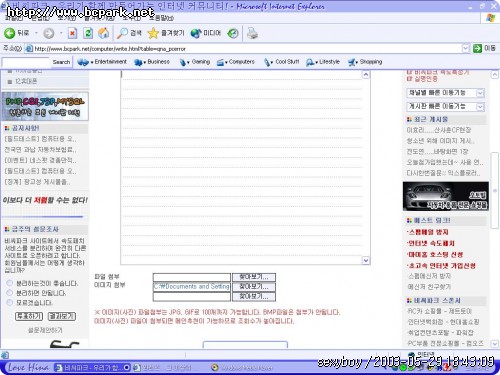Click the Home icon in toolbar

click(x=104, y=33)
